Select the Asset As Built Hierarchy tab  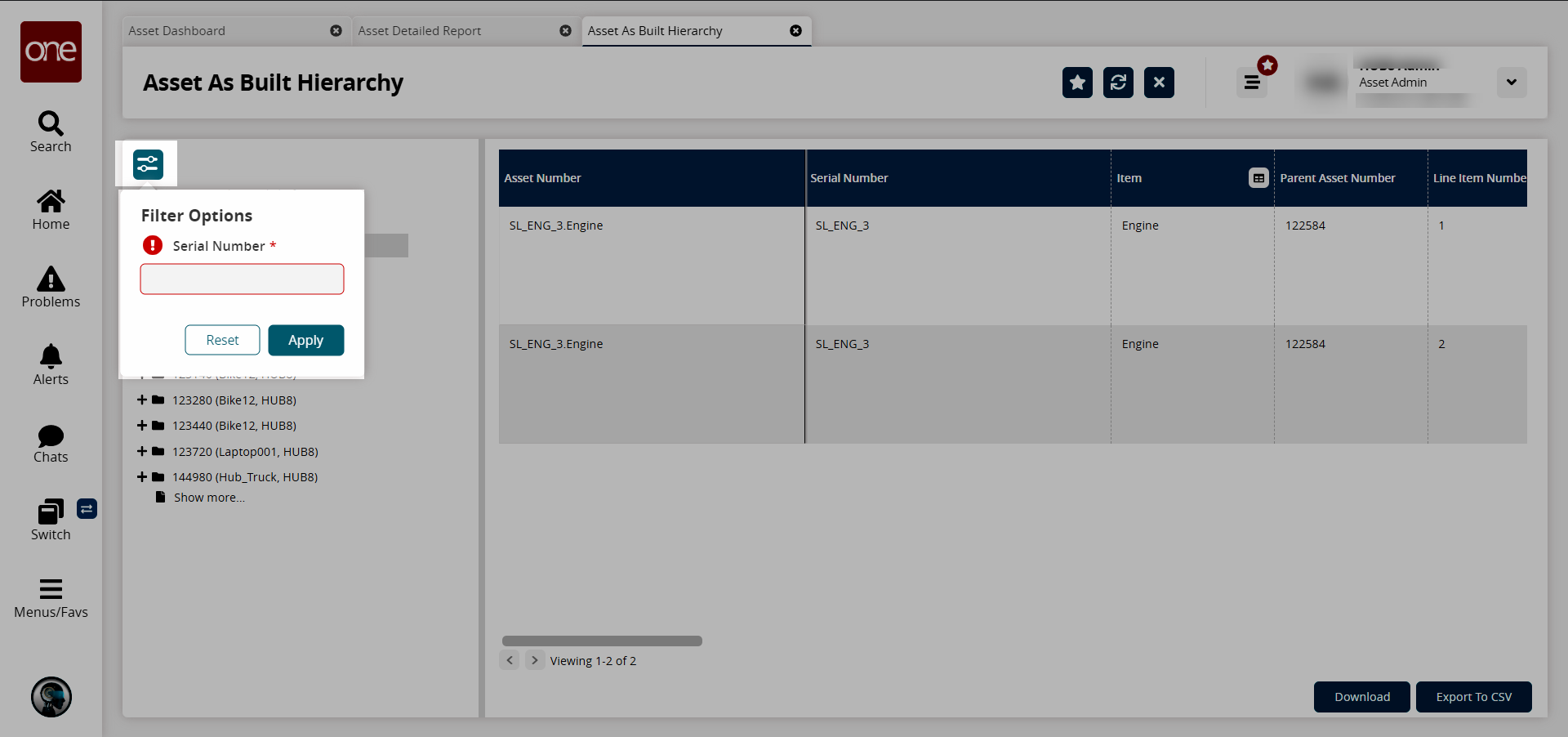pos(655,31)
